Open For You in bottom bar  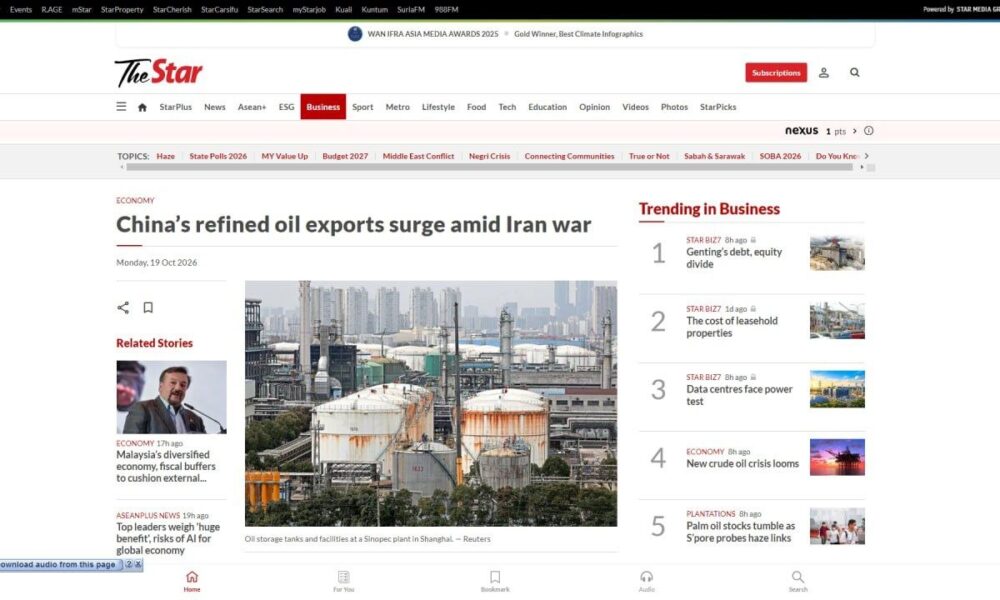pyautogui.click(x=344, y=580)
